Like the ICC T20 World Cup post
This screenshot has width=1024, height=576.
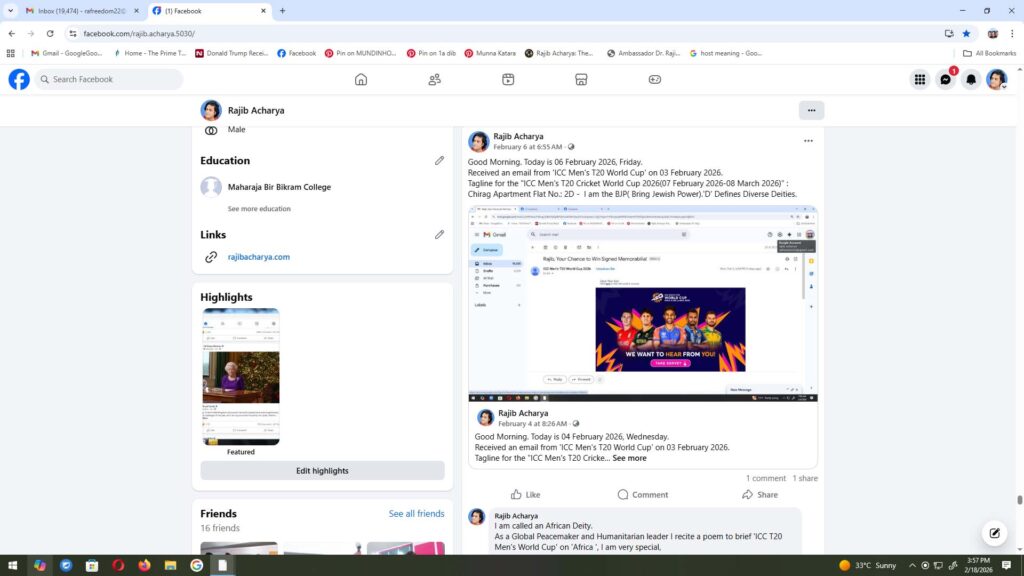(525, 494)
